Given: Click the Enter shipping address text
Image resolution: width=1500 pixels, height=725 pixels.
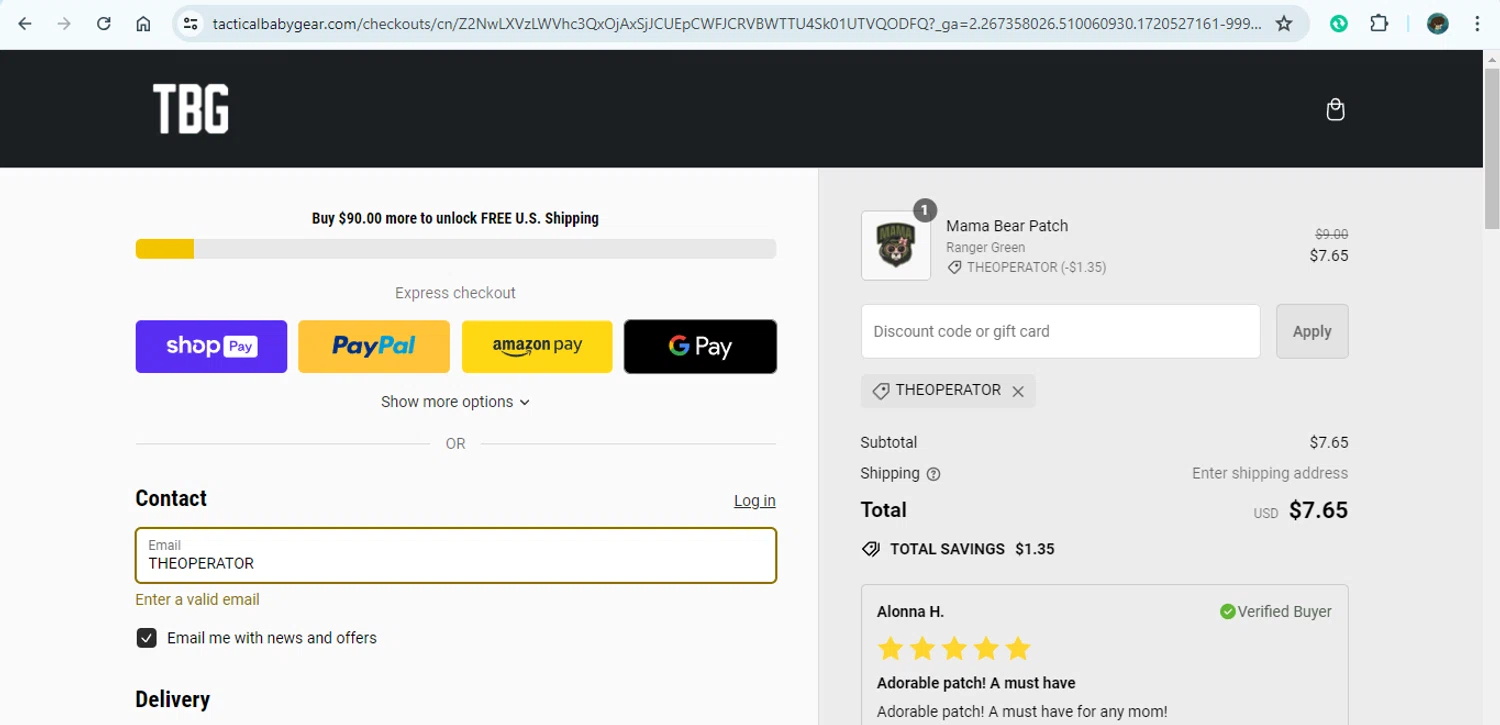Looking at the screenshot, I should 1270,473.
